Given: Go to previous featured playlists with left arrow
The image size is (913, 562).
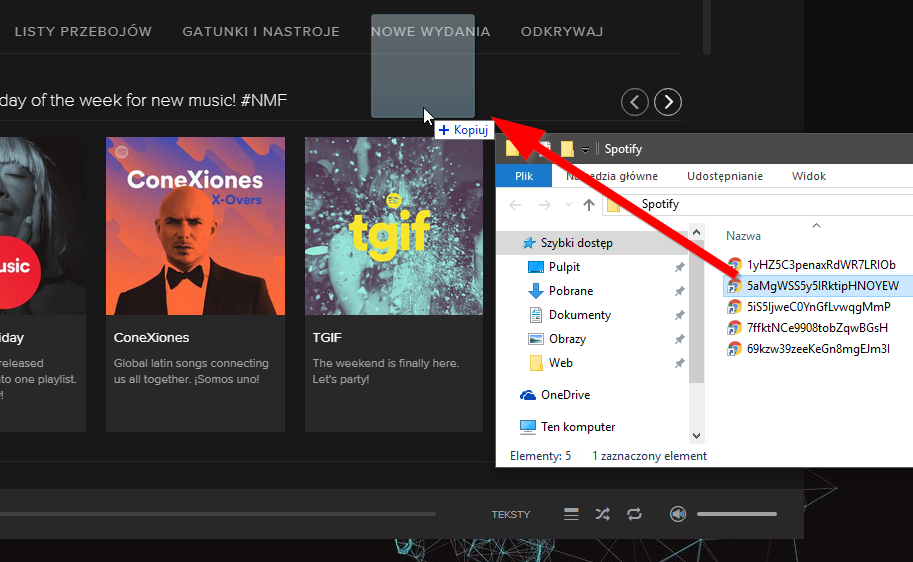Looking at the screenshot, I should tap(635, 102).
